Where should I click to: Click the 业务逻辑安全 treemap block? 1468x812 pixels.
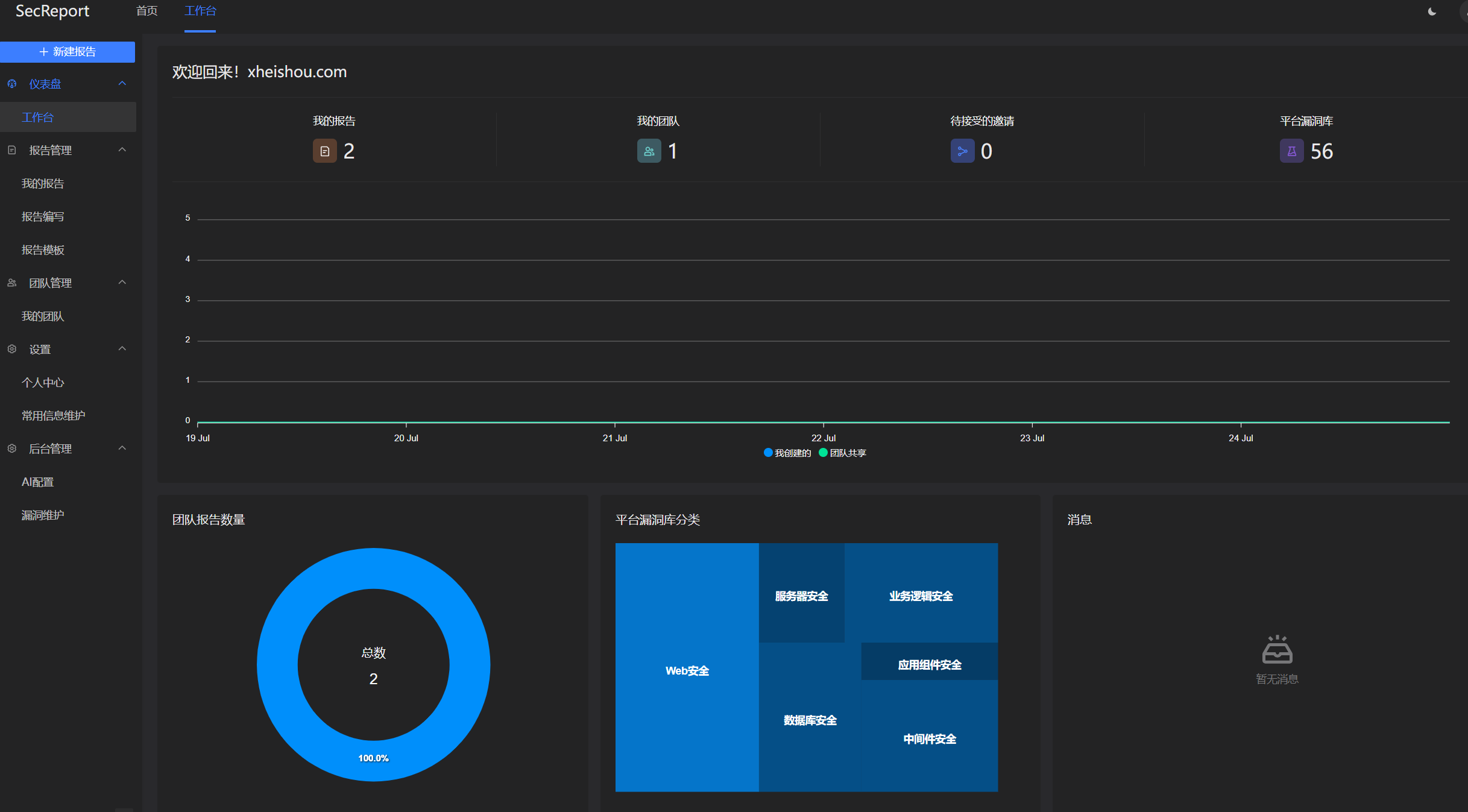[921, 593]
